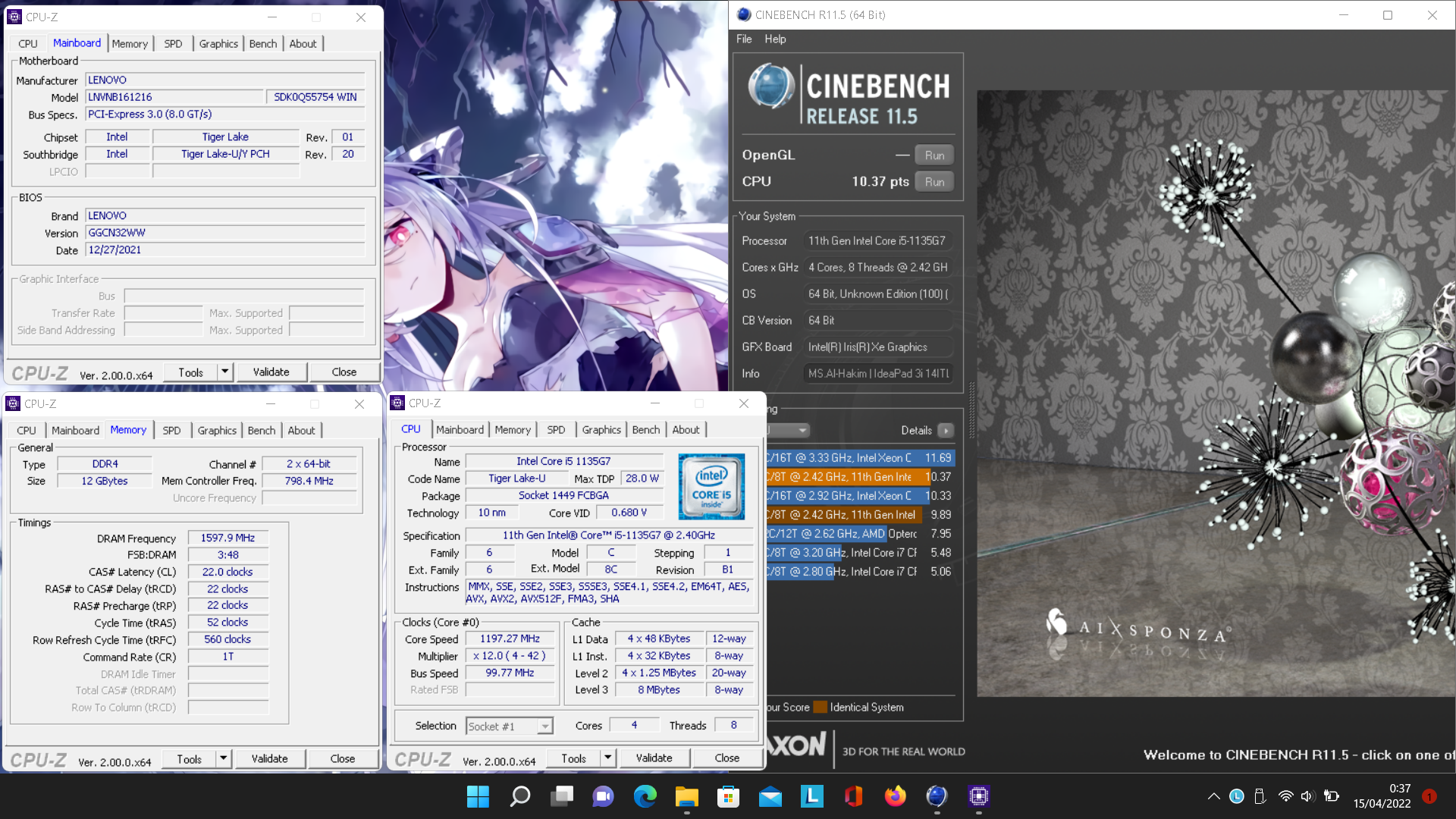Expand Cinebench Details arrow

[x=946, y=431]
